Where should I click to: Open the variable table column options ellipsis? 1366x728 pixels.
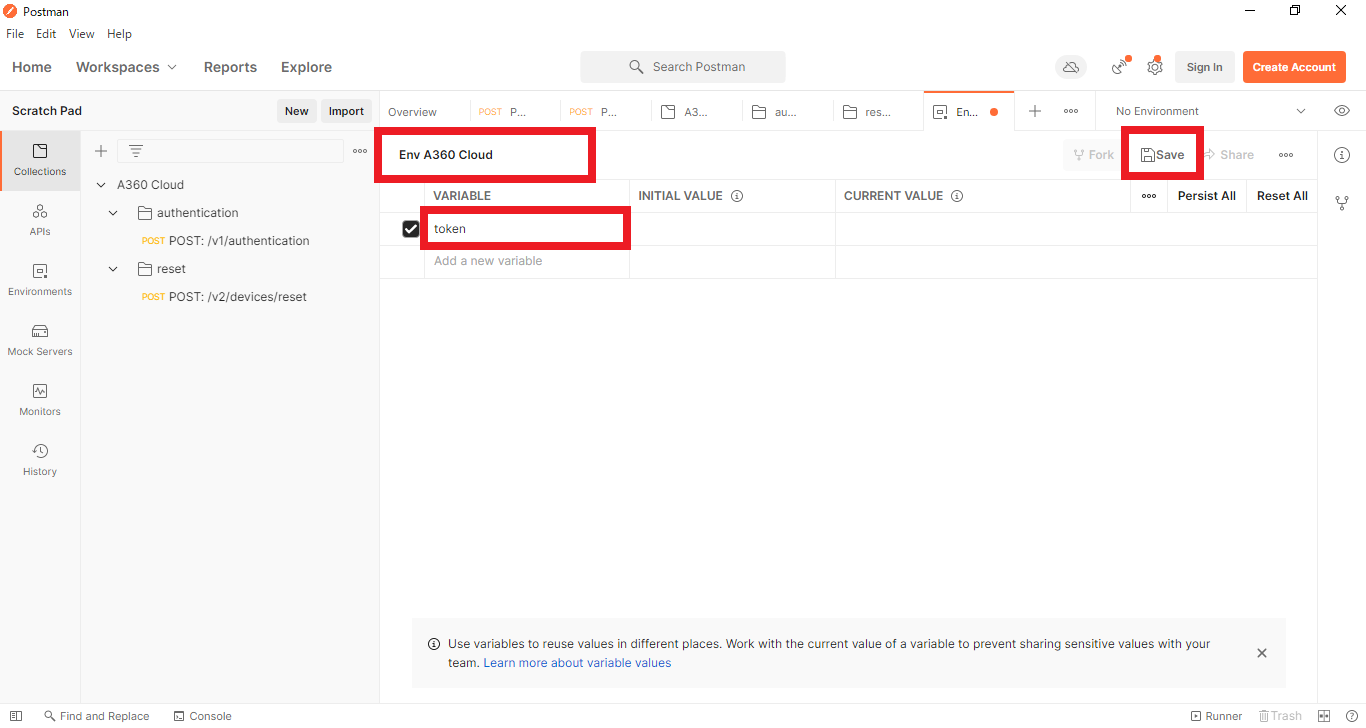tap(1149, 196)
